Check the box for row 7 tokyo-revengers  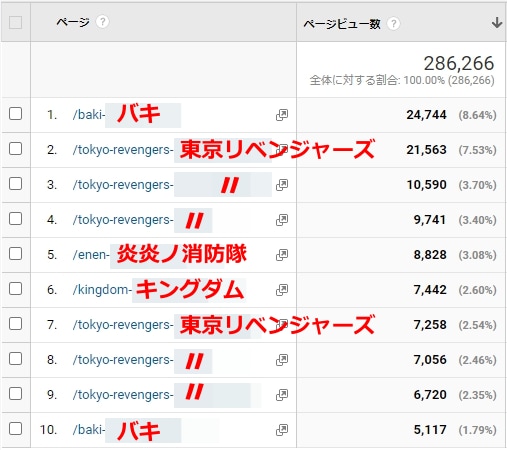(15, 324)
